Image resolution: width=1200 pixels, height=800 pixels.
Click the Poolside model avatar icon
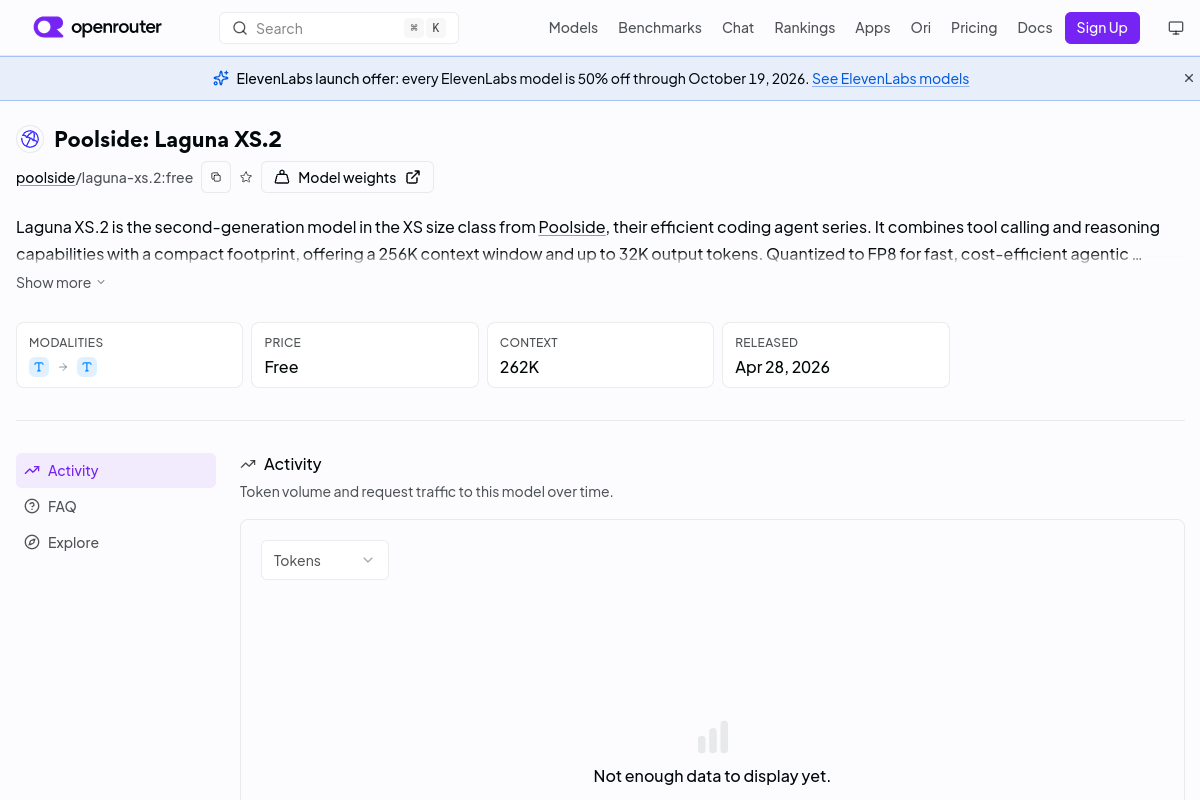30,139
